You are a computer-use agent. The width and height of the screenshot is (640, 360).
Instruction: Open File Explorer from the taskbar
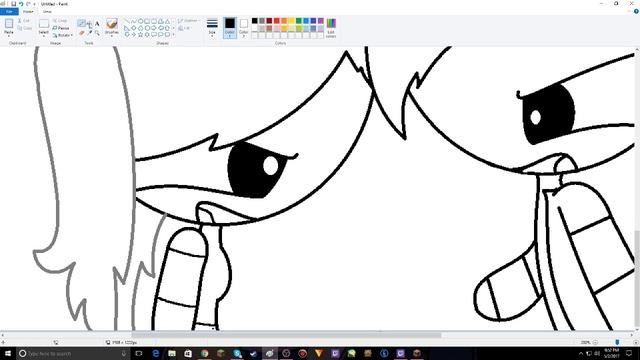coord(172,353)
